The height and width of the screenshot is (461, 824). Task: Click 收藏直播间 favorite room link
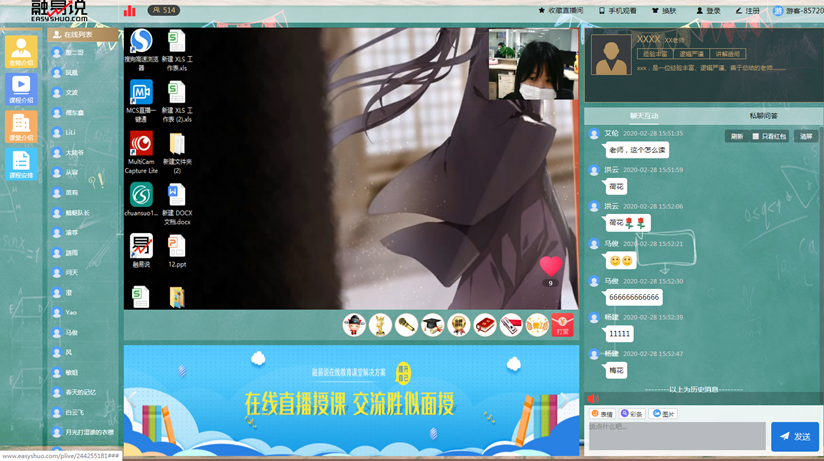561,11
